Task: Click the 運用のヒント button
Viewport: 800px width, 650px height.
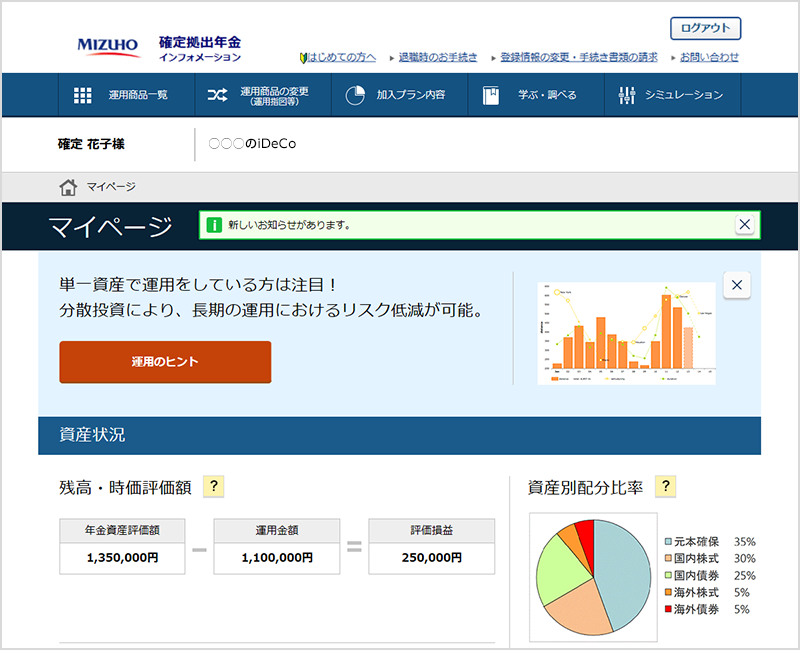Action: click(165, 362)
